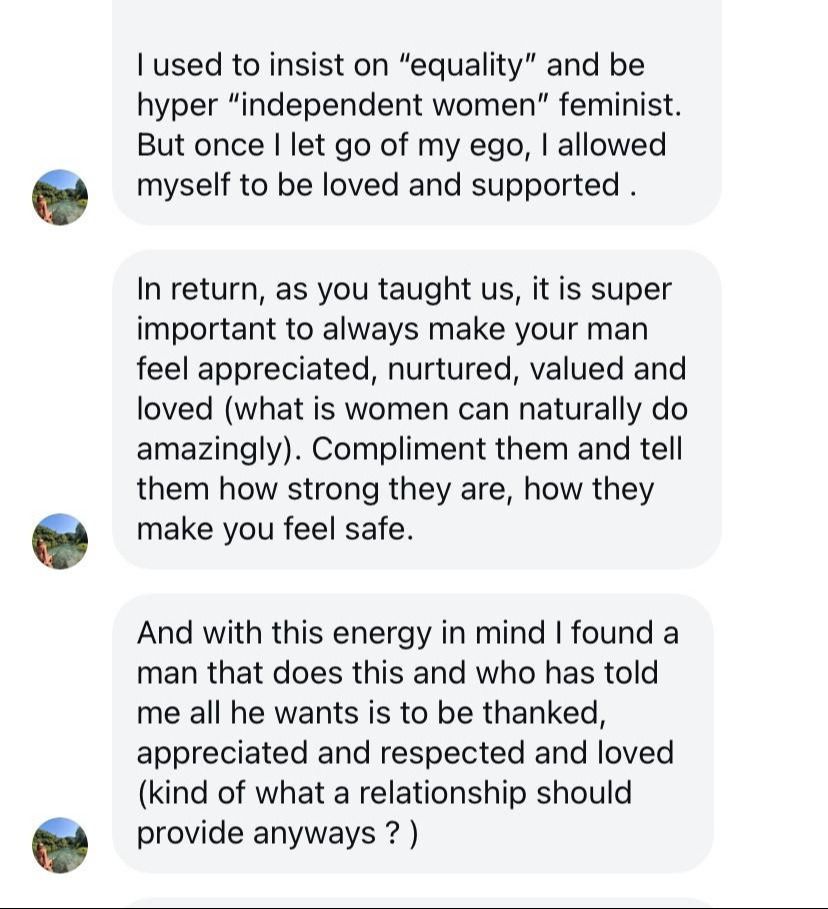Tap profile picture next to "make you feel safe"
The width and height of the screenshot is (828, 909).
(x=60, y=541)
